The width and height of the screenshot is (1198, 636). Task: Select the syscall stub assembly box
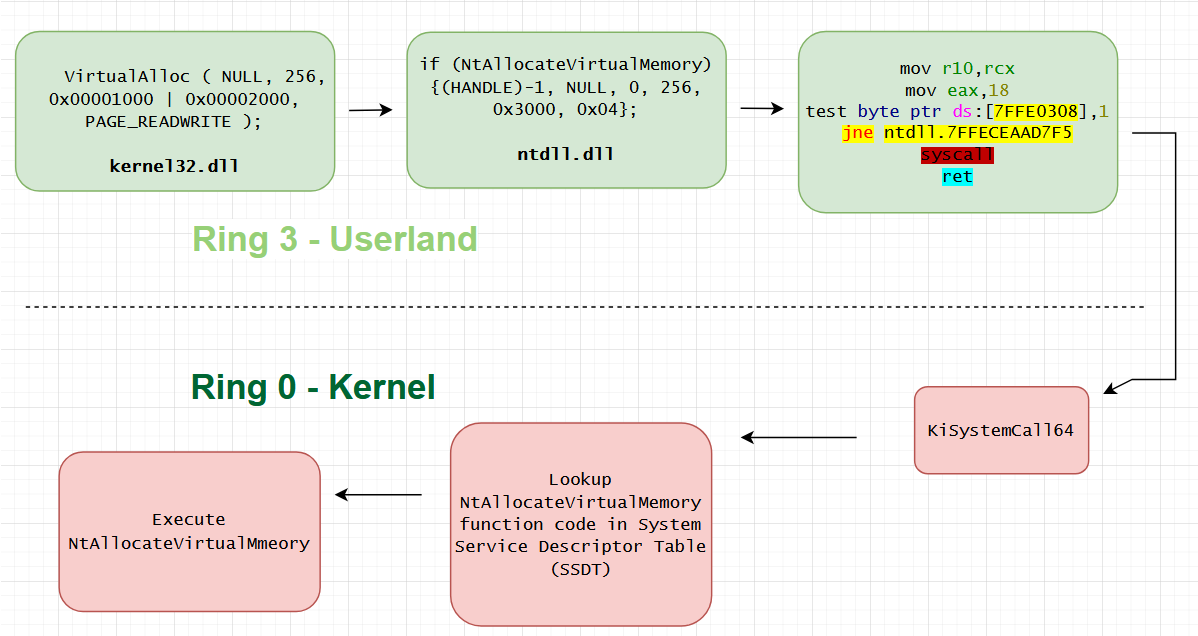click(957, 122)
